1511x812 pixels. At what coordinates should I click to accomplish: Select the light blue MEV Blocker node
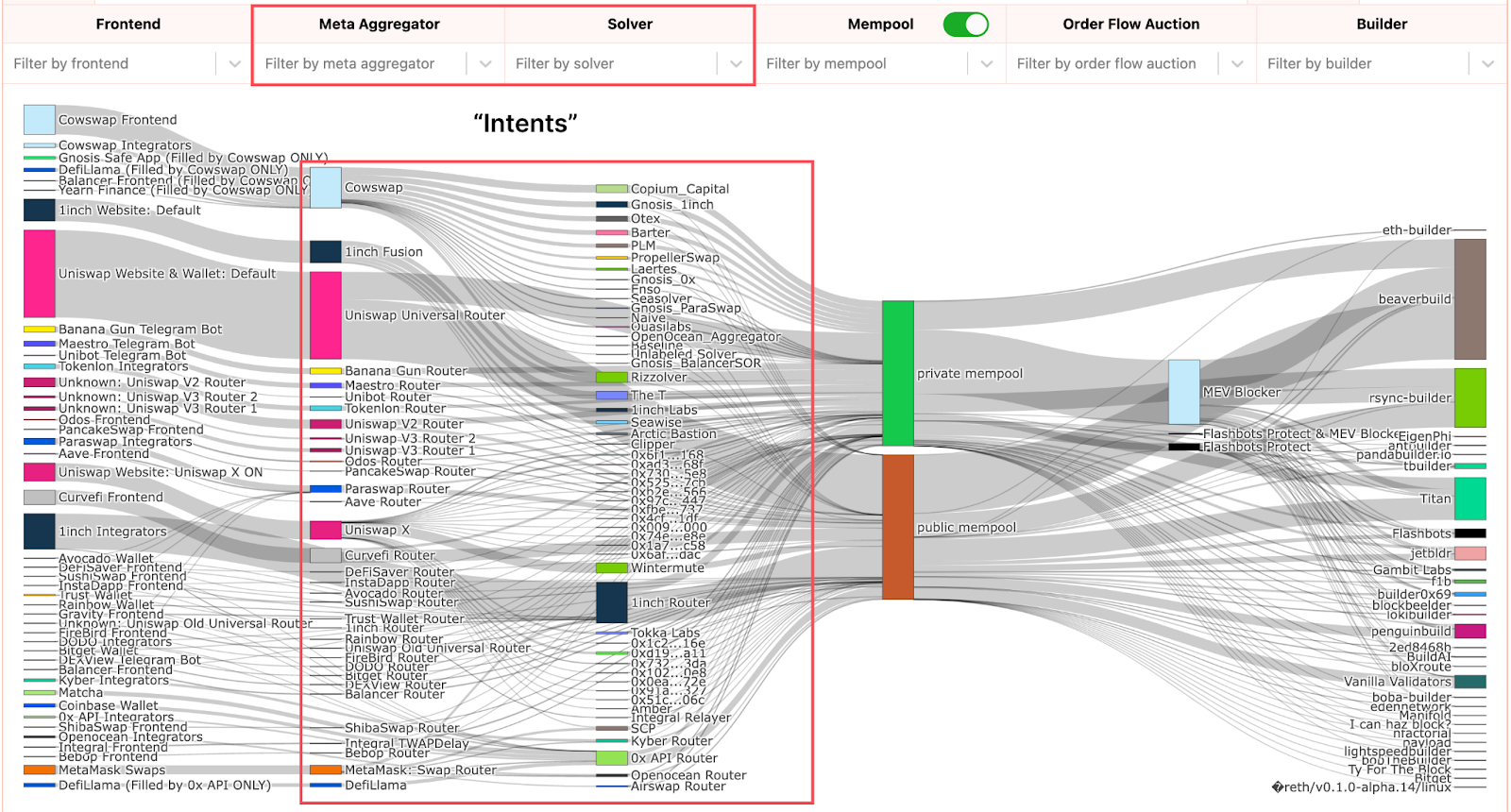point(1184,392)
